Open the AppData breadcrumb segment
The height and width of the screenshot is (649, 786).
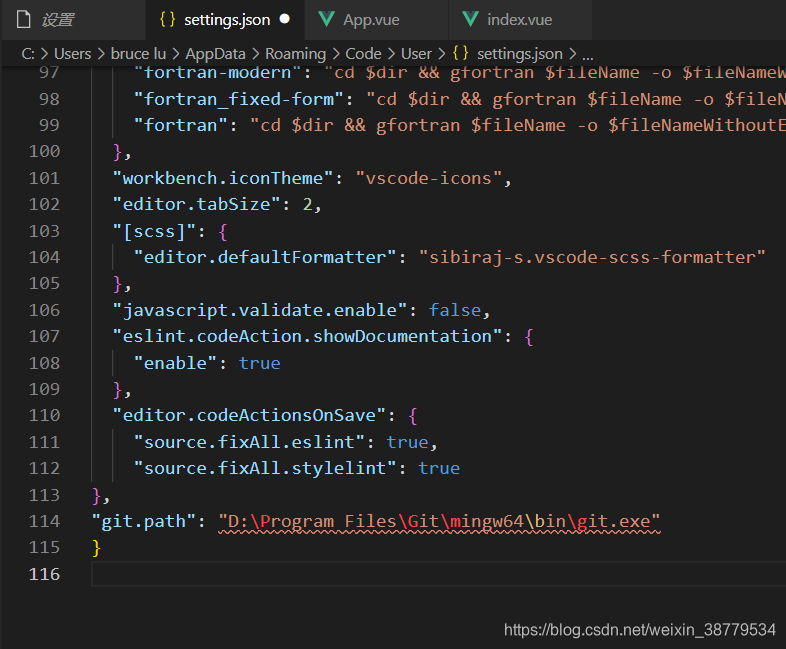[216, 54]
